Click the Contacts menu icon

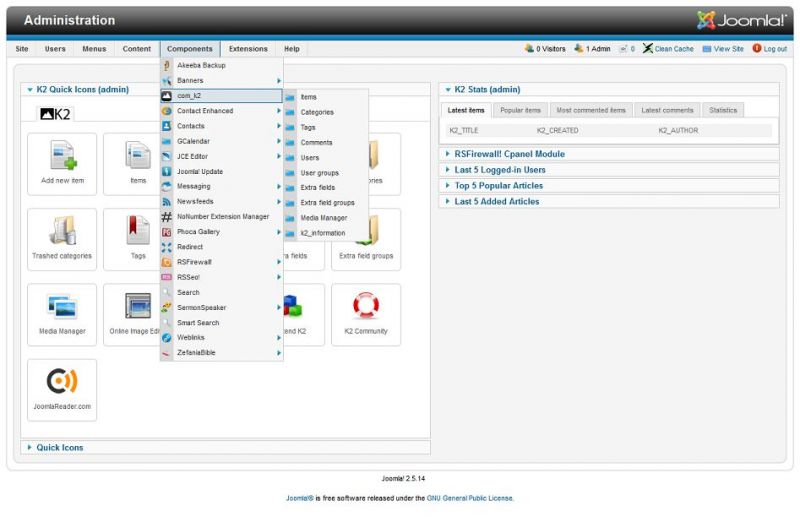166,126
